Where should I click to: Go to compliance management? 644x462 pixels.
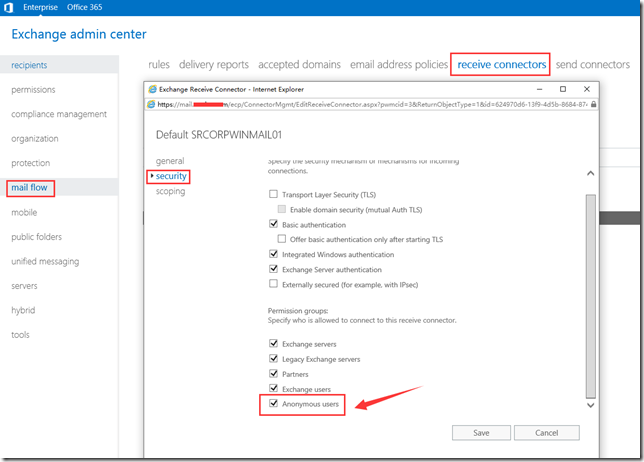click(59, 114)
